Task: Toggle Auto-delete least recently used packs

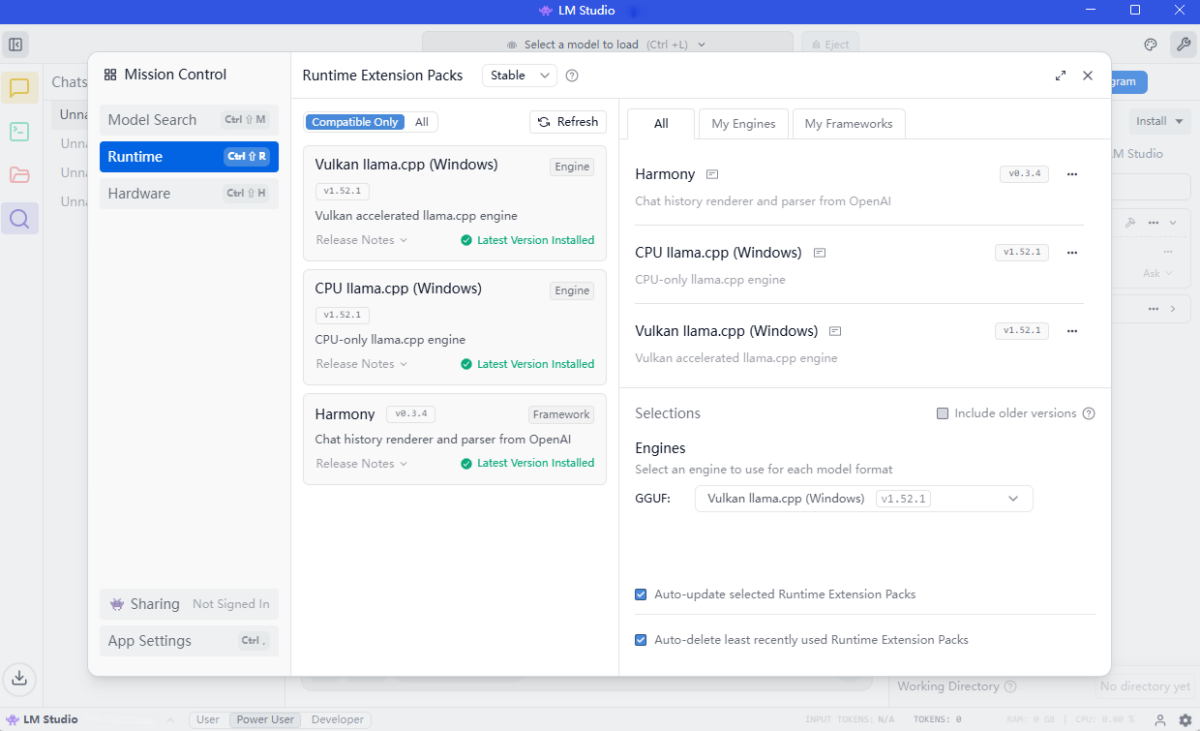Action: tap(641, 640)
